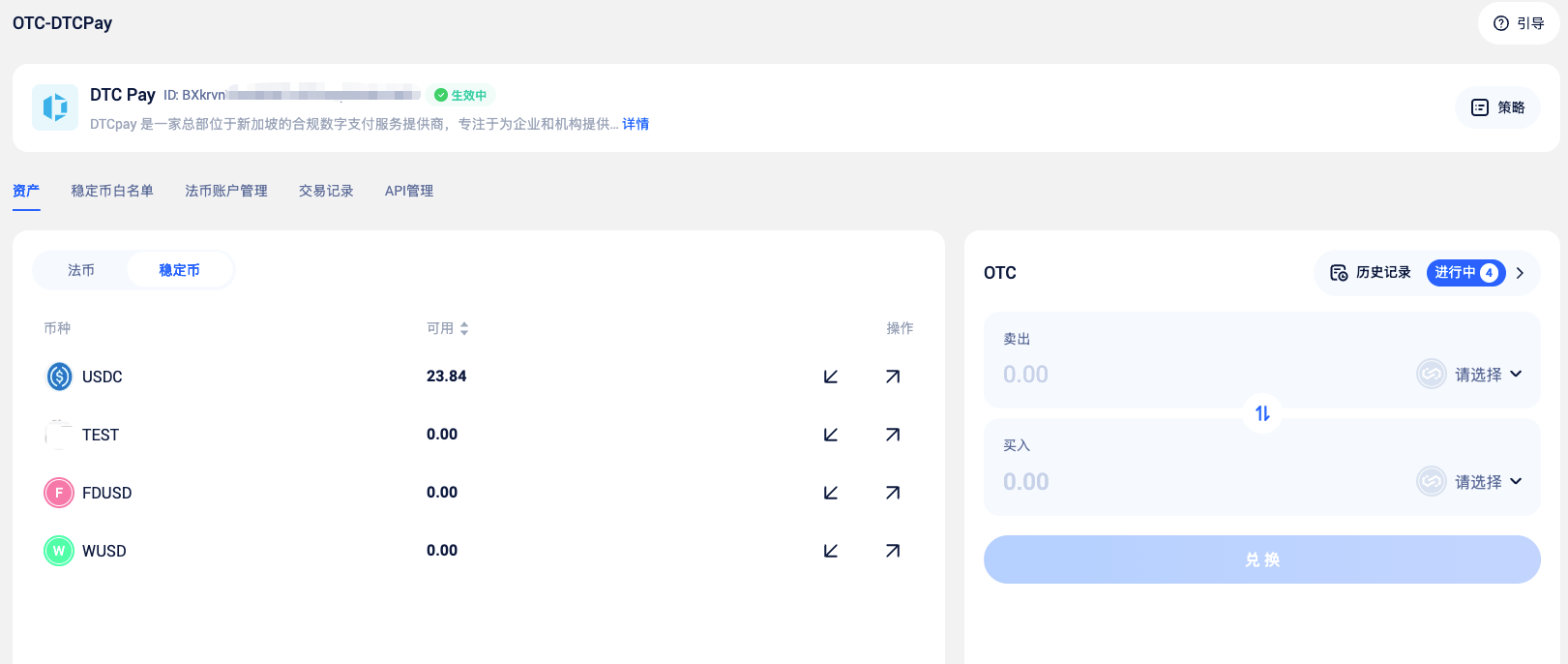Open the 详情 link in the description

[636, 124]
